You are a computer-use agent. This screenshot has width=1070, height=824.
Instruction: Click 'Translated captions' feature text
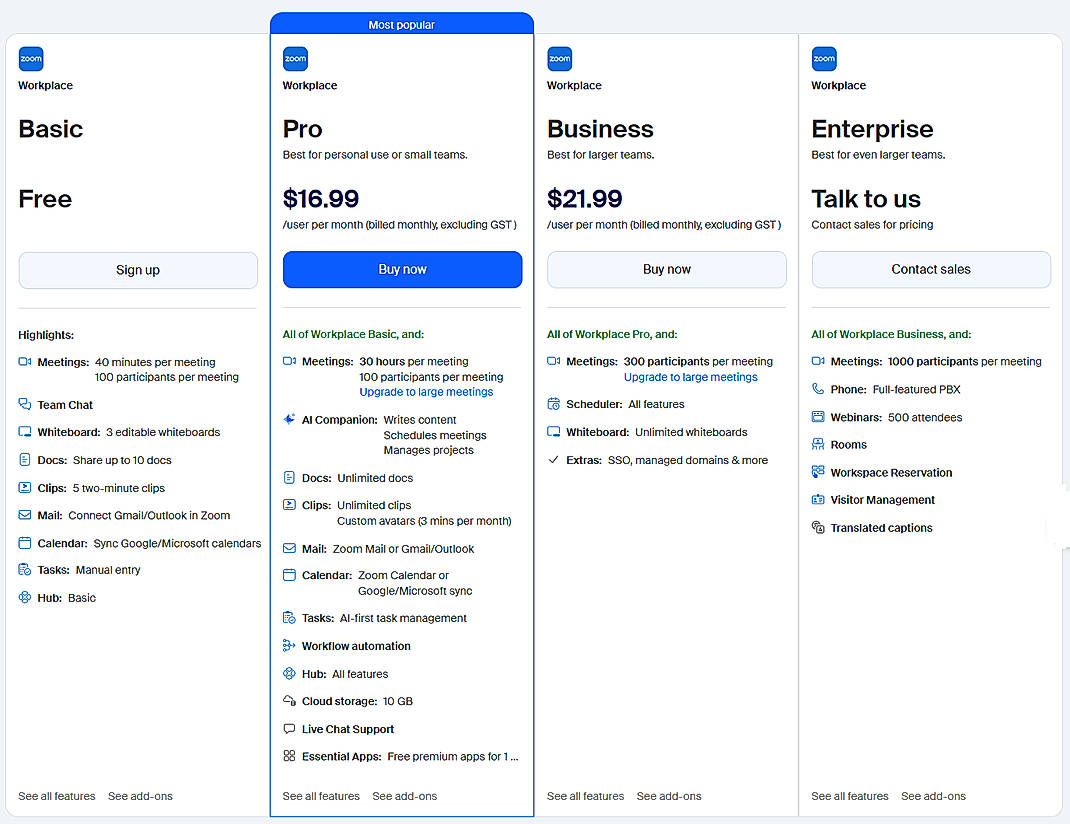point(881,528)
